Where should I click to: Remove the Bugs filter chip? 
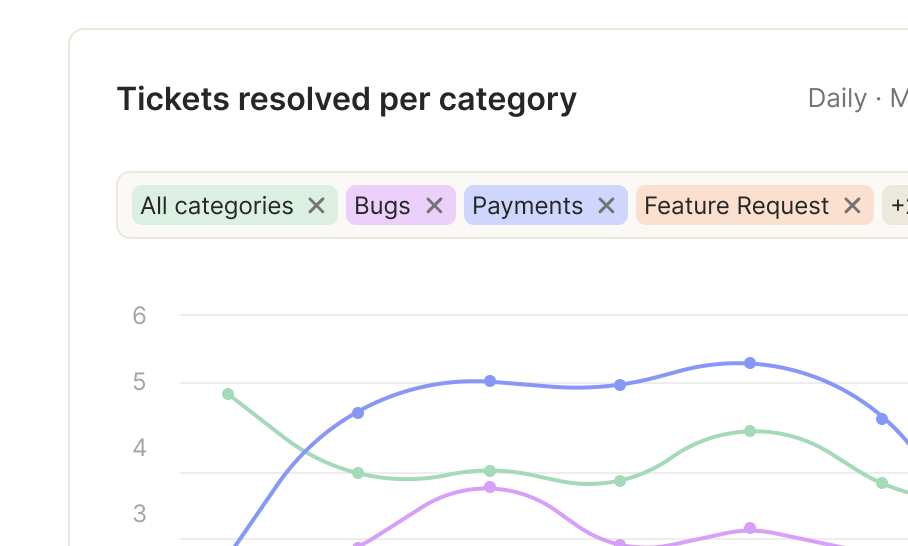(x=434, y=205)
